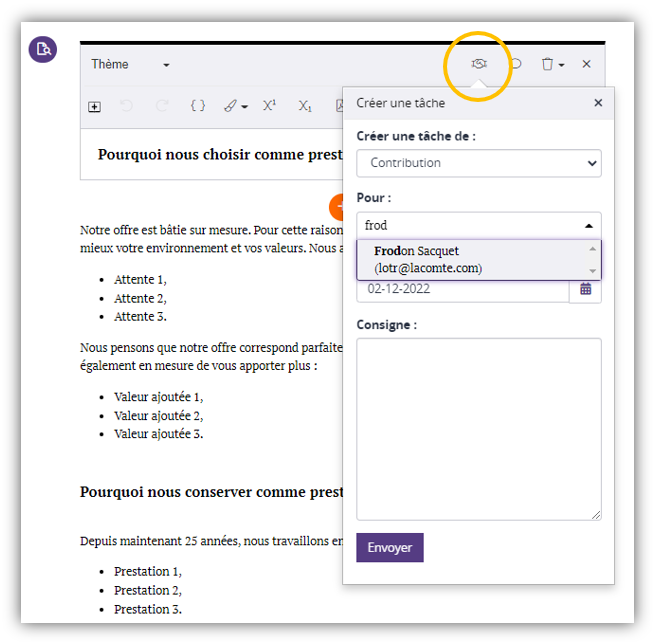This screenshot has width=665, height=644.
Task: Click the Envoyer button
Action: pos(390,548)
